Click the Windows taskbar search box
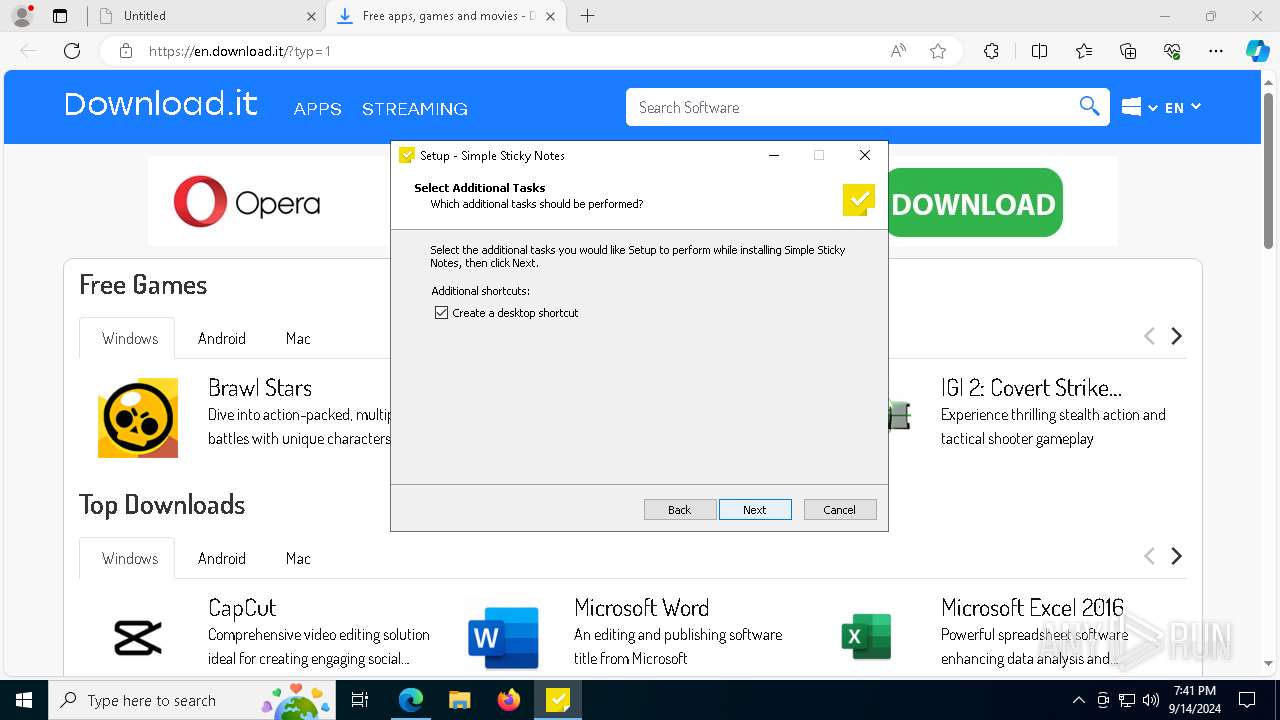This screenshot has height=720, width=1280. point(194,700)
